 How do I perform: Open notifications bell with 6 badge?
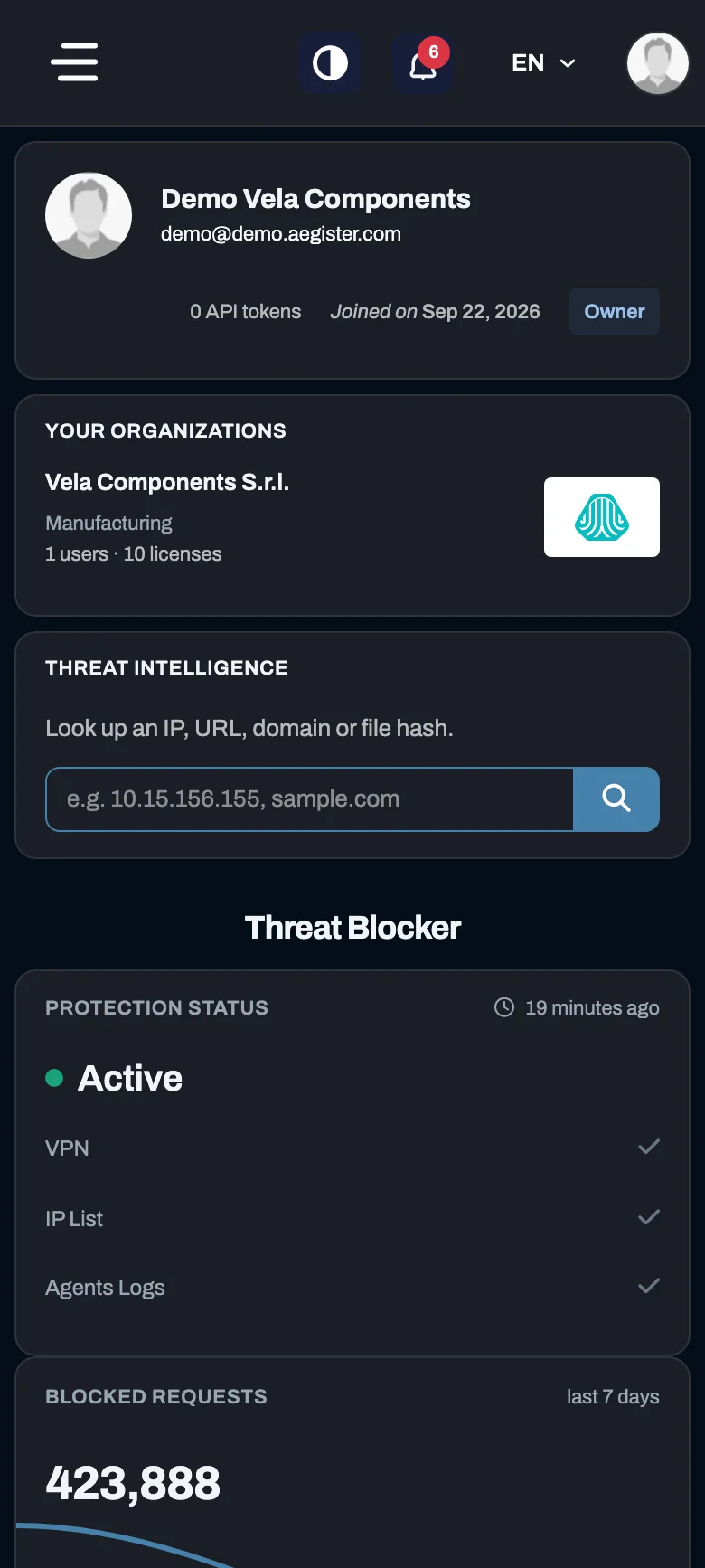[x=423, y=63]
